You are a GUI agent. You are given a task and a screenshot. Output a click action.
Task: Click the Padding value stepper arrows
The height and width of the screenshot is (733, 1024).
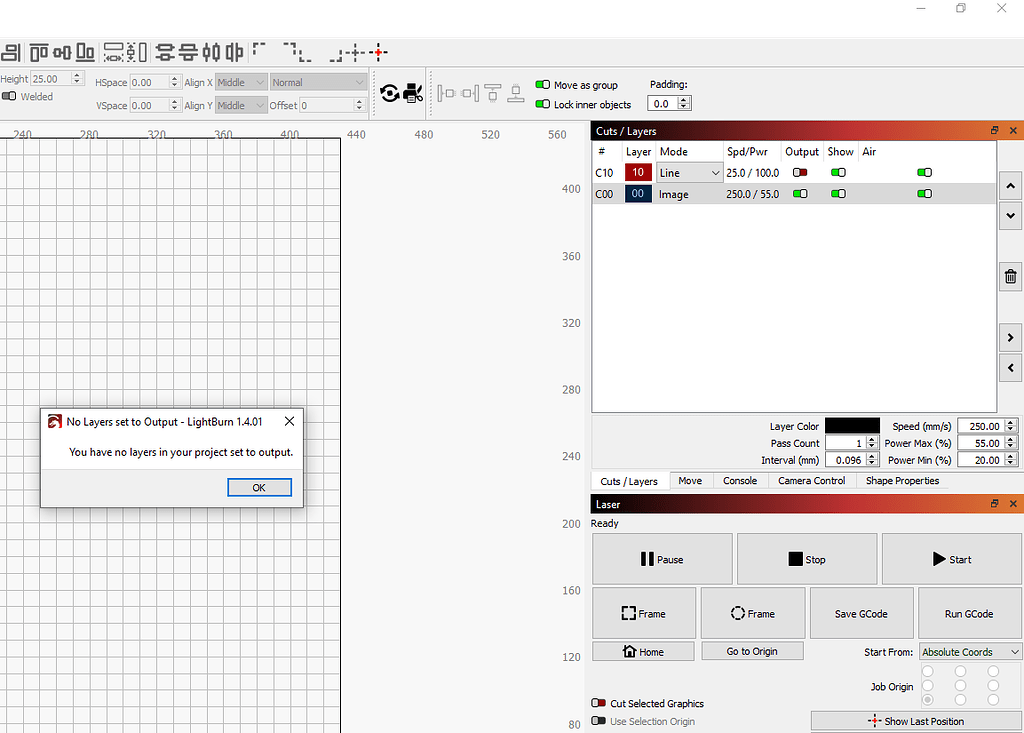click(x=683, y=103)
